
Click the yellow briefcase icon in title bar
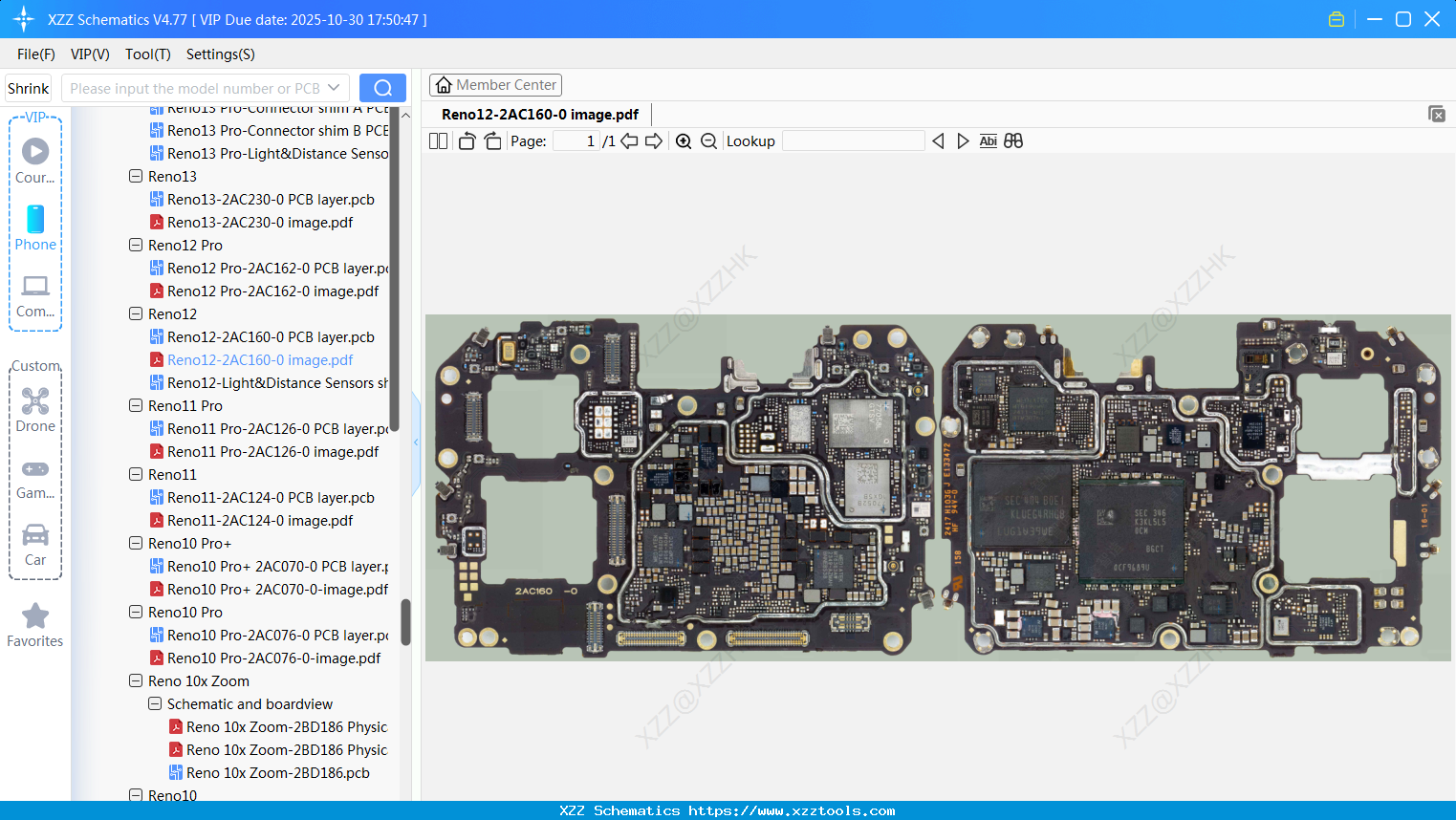(x=1336, y=19)
